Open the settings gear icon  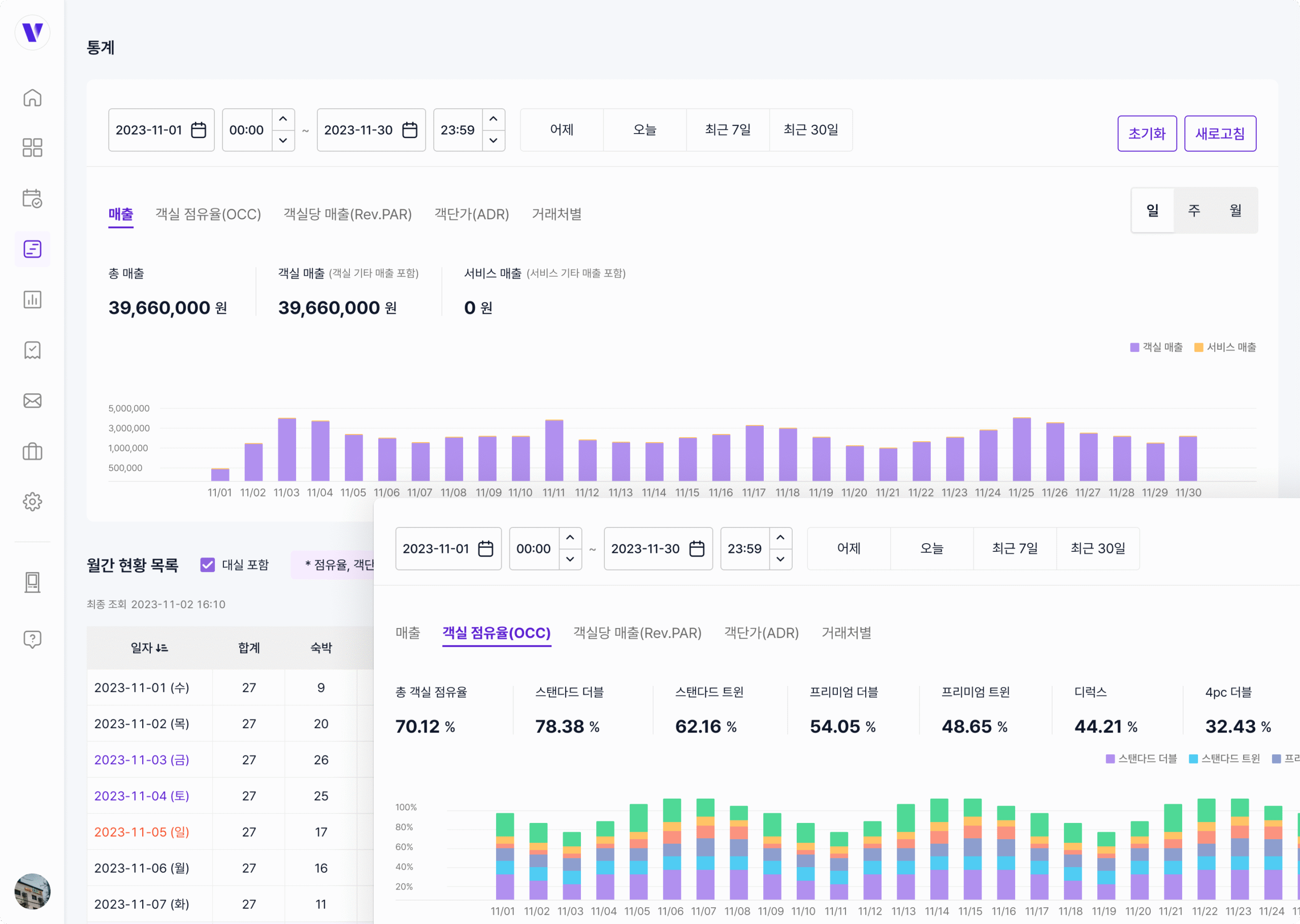coord(32,502)
